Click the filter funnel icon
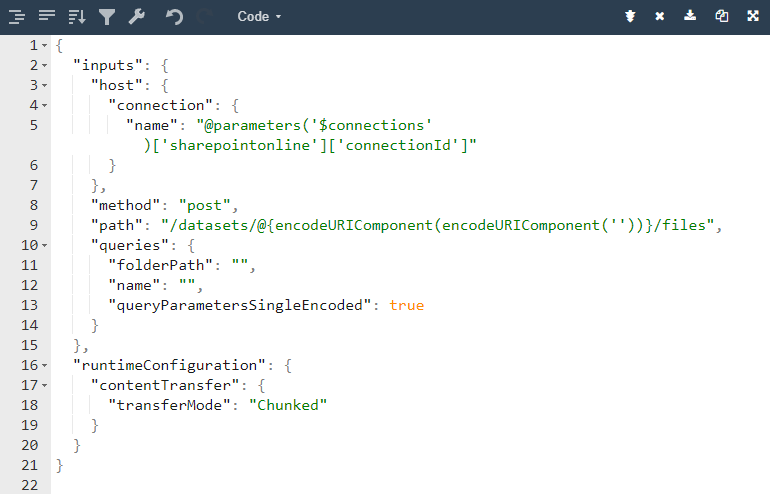 coord(107,17)
